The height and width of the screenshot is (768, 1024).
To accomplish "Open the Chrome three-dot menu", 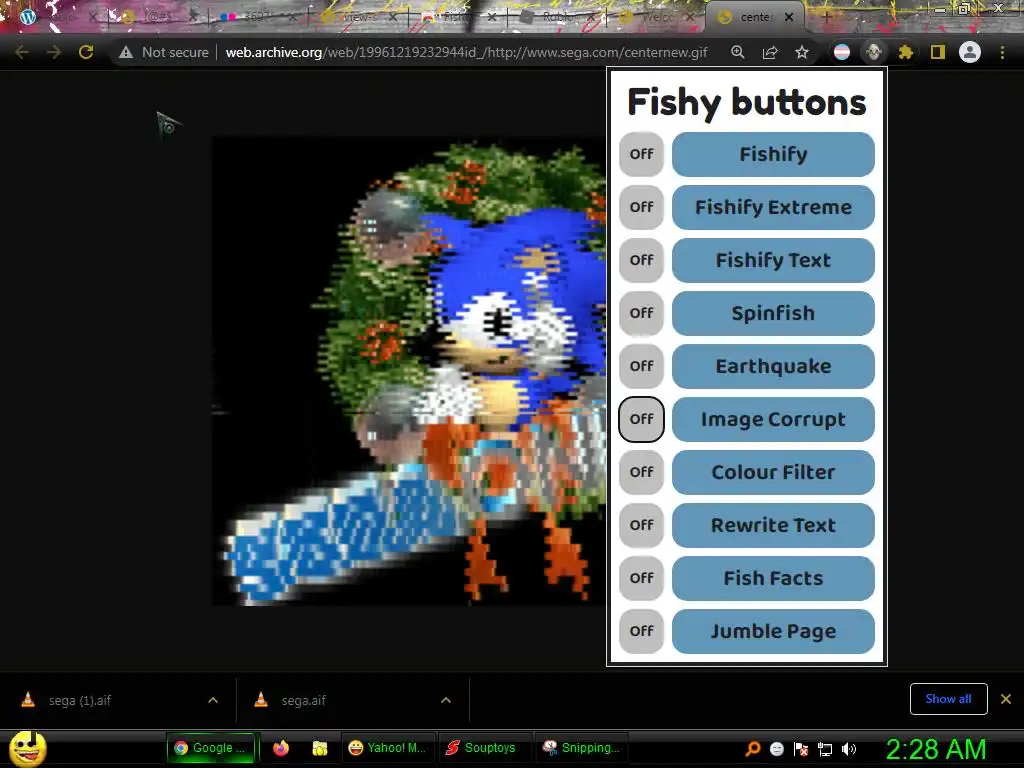I will (x=1002, y=52).
